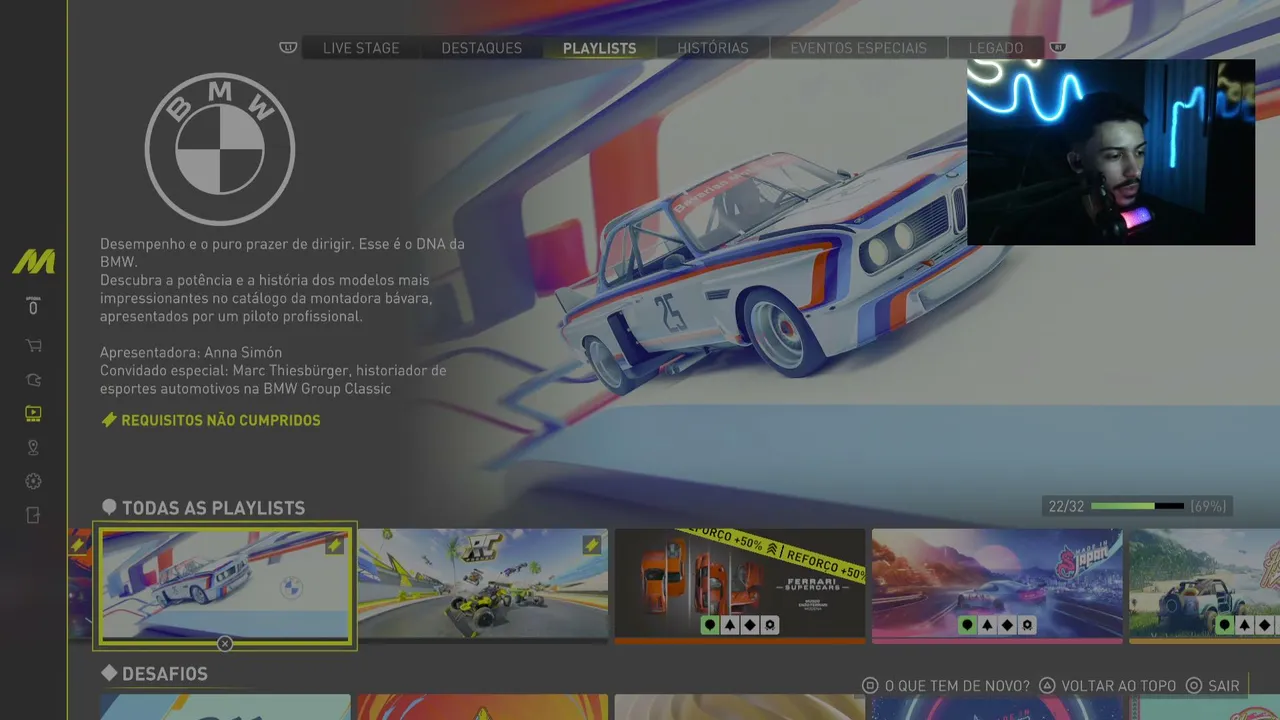
Task: Click the Motorfest M logo in the sidebar
Action: 33,262
